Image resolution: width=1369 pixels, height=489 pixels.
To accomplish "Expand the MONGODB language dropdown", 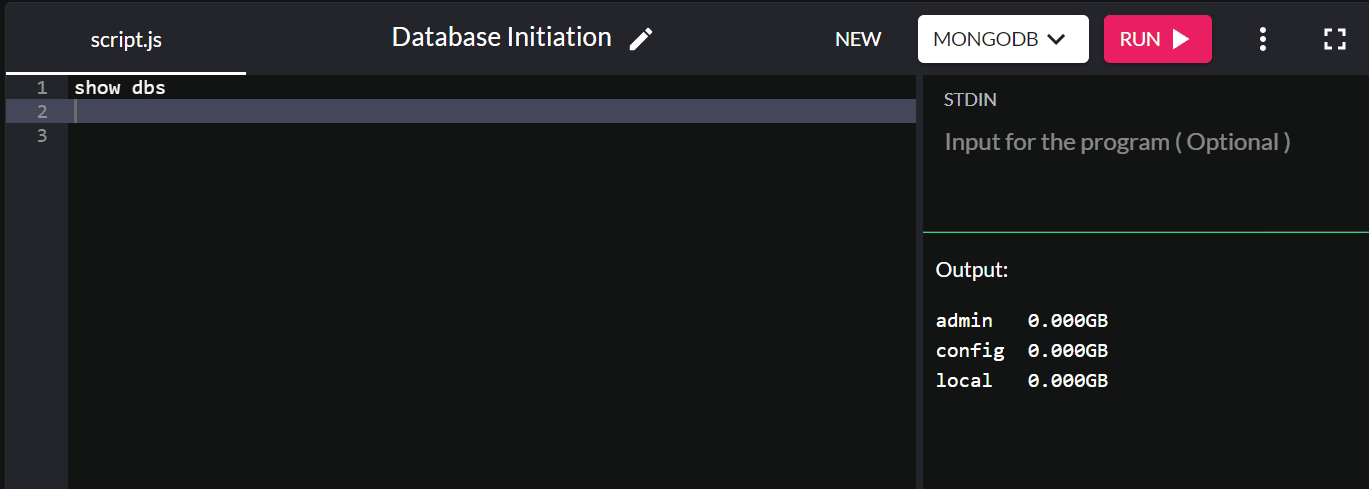I will tap(1002, 39).
